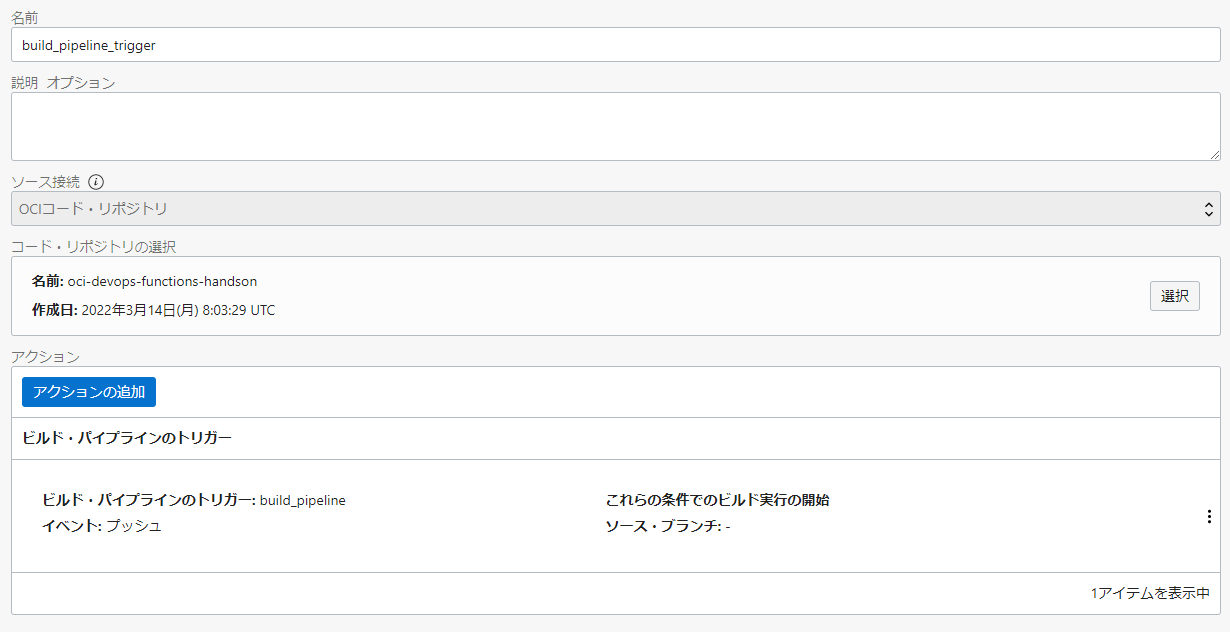Viewport: 1230px width, 632px height.
Task: Click the 1アイテムを表示中 item count
Action: click(x=1150, y=593)
